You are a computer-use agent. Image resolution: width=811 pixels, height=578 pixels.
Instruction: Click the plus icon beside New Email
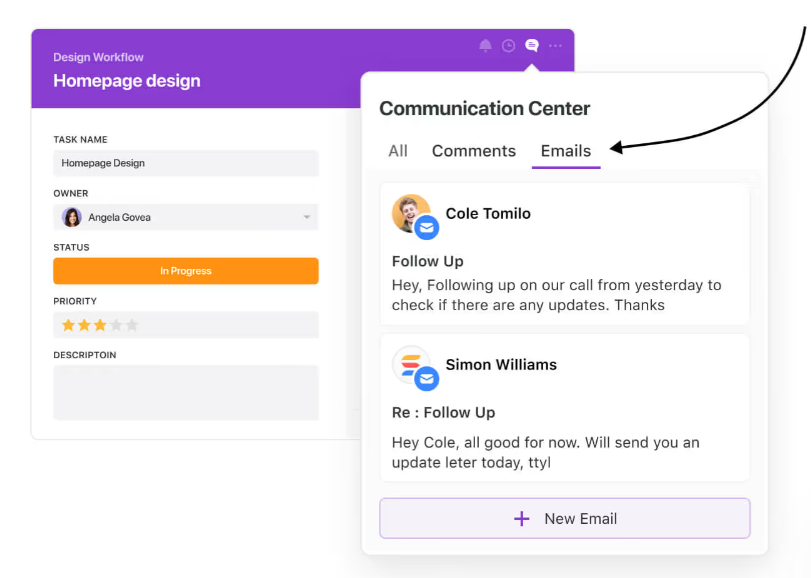pos(521,519)
